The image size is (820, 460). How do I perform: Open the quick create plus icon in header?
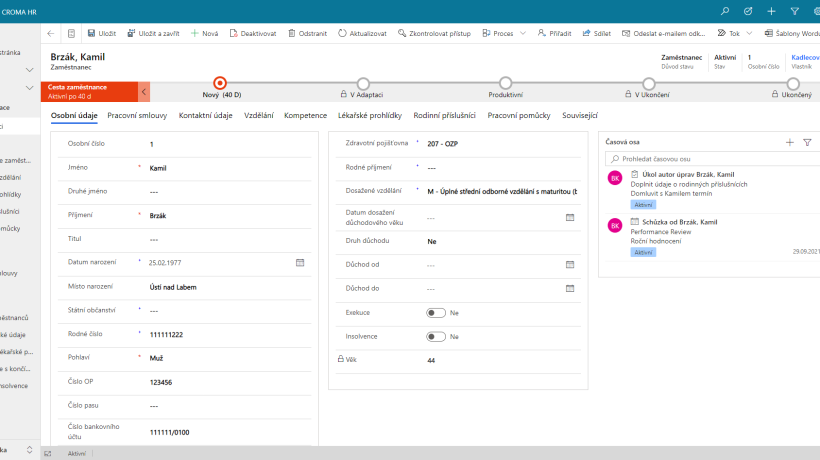[x=771, y=11]
